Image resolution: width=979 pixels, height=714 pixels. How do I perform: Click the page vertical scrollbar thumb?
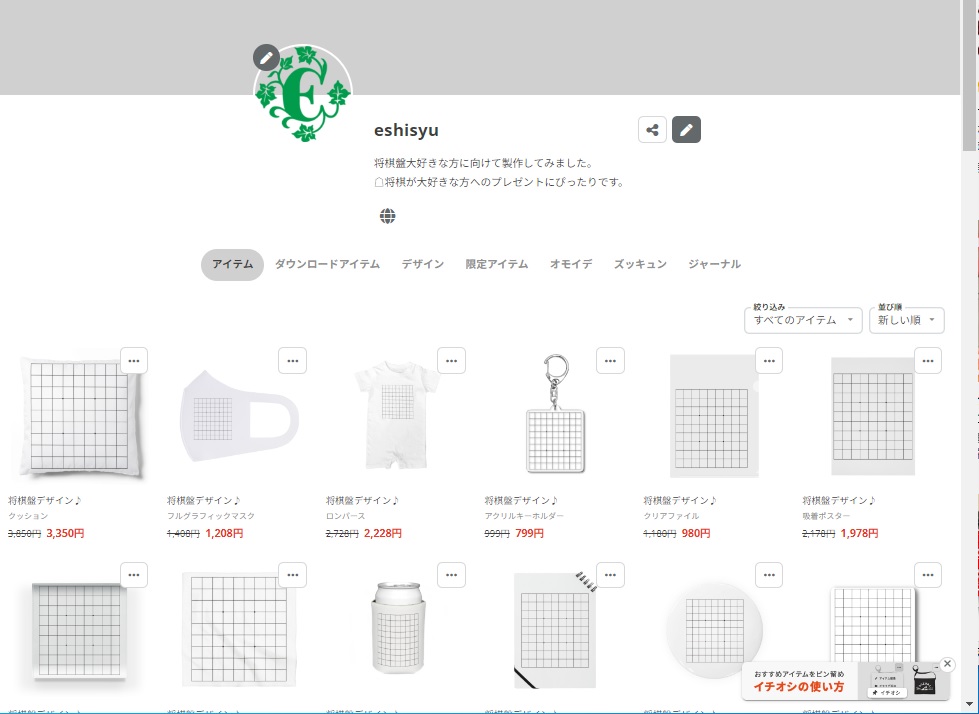click(x=970, y=76)
